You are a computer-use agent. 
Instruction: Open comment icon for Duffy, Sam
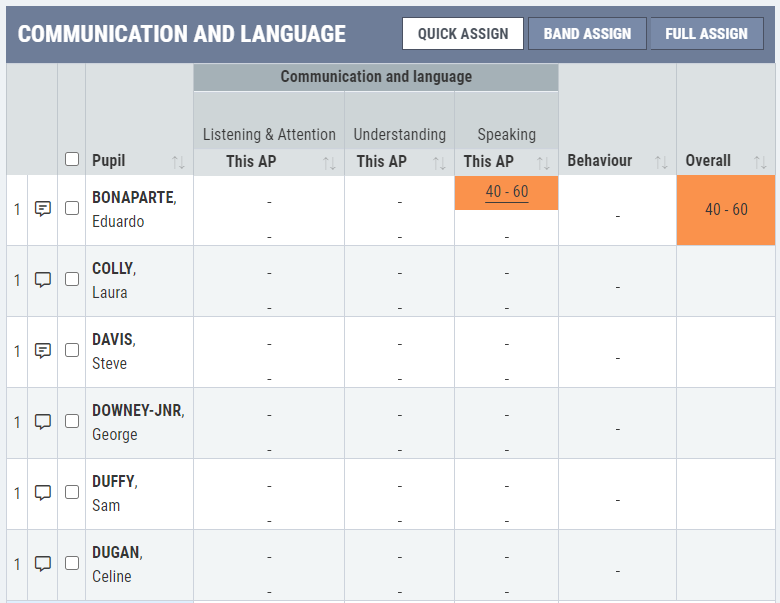[x=43, y=493]
